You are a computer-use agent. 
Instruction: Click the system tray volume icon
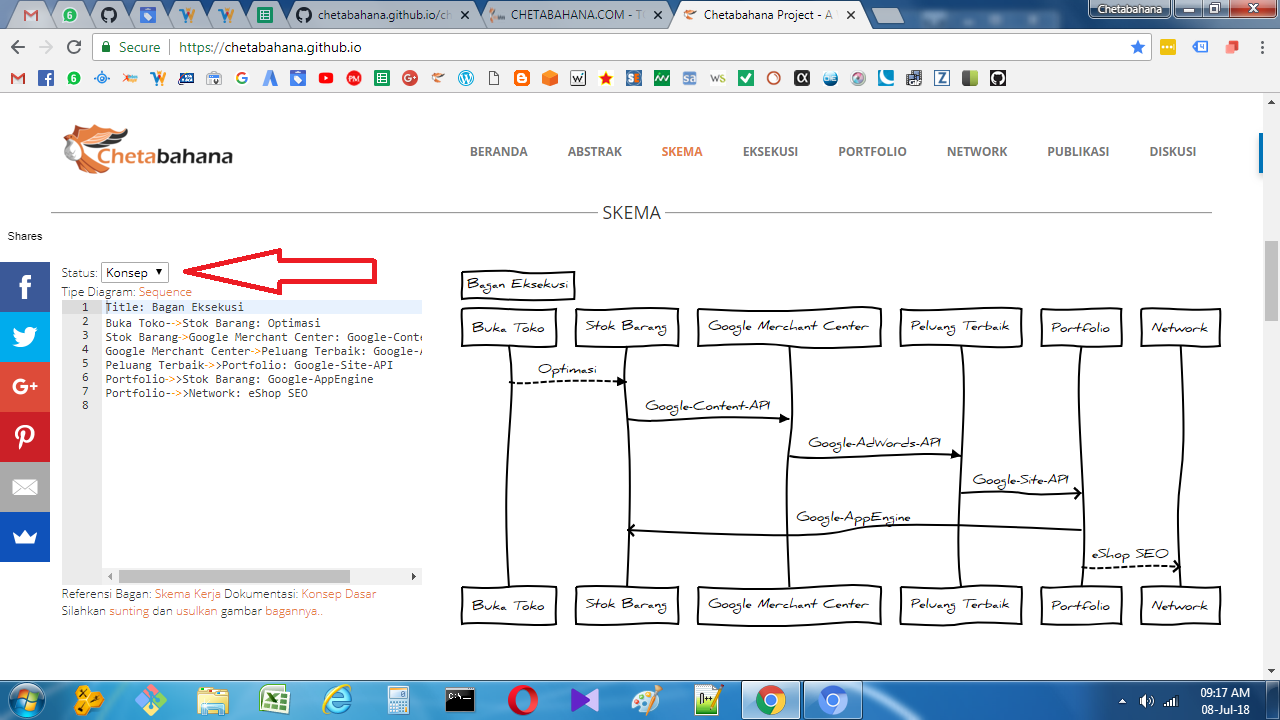click(1147, 701)
